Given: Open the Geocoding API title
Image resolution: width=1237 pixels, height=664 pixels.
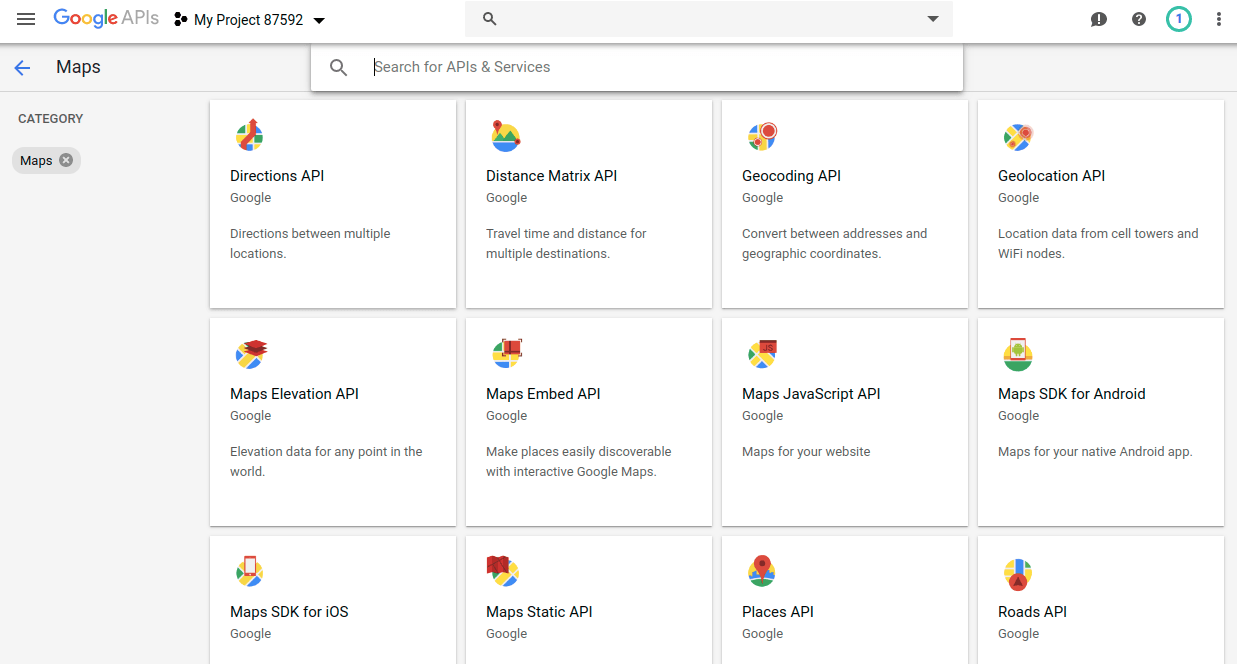Looking at the screenshot, I should [791, 176].
